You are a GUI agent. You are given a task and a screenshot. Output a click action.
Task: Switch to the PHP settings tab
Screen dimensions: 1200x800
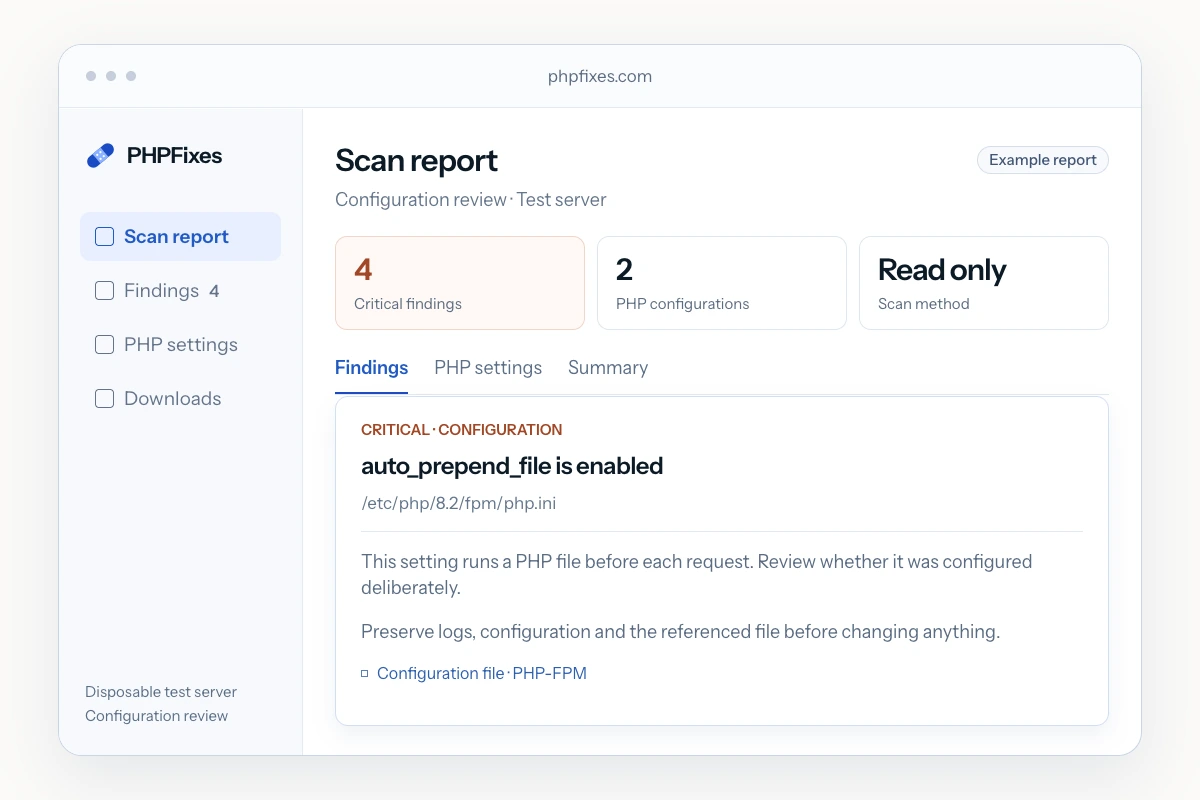click(x=488, y=368)
